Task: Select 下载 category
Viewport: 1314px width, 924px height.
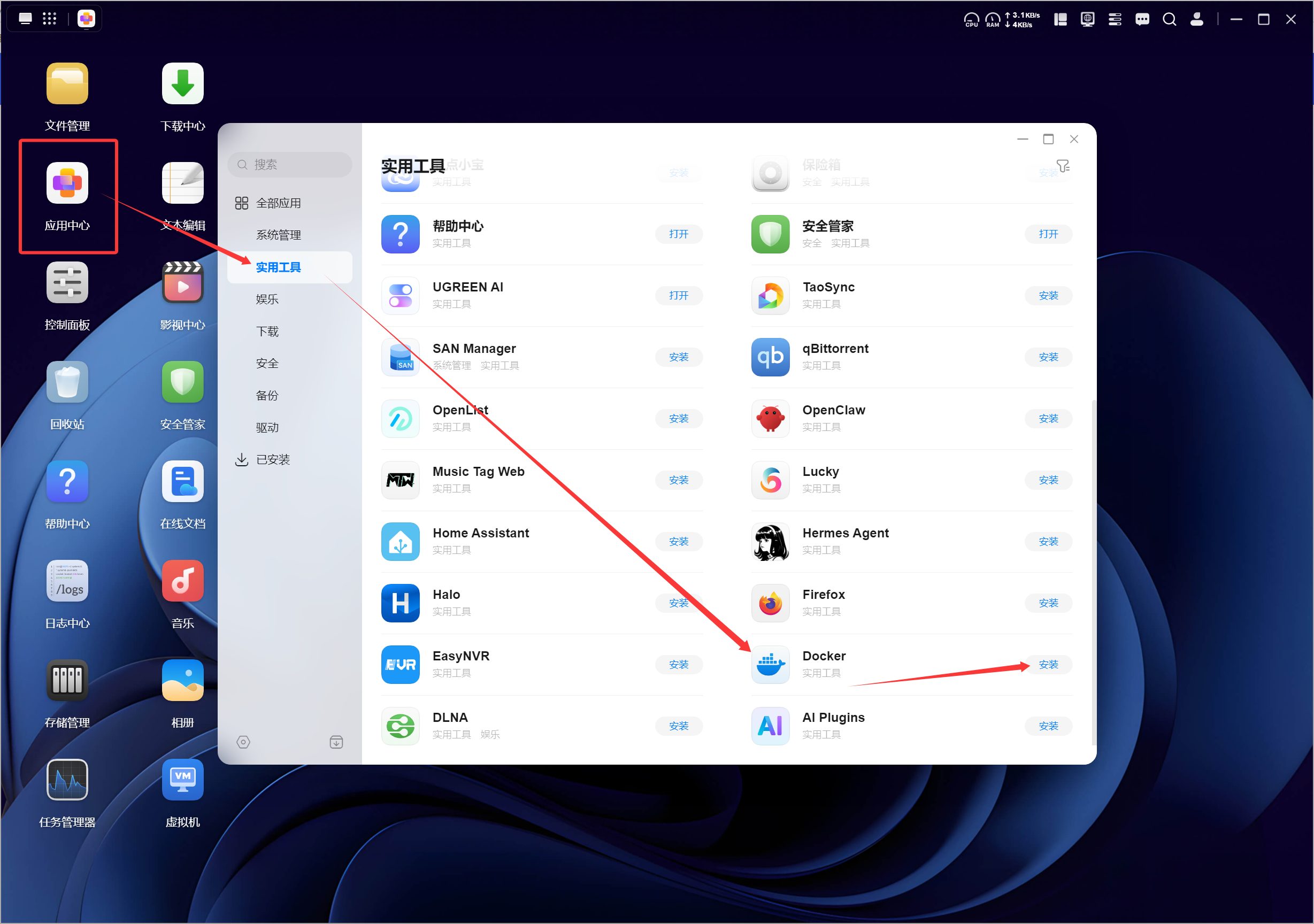Action: pyautogui.click(x=289, y=332)
